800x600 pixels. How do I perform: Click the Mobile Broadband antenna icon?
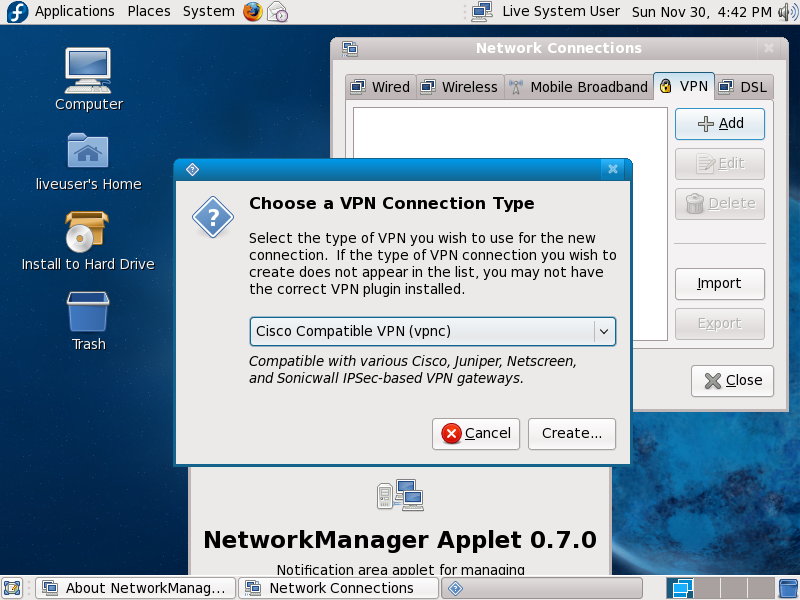tap(516, 87)
